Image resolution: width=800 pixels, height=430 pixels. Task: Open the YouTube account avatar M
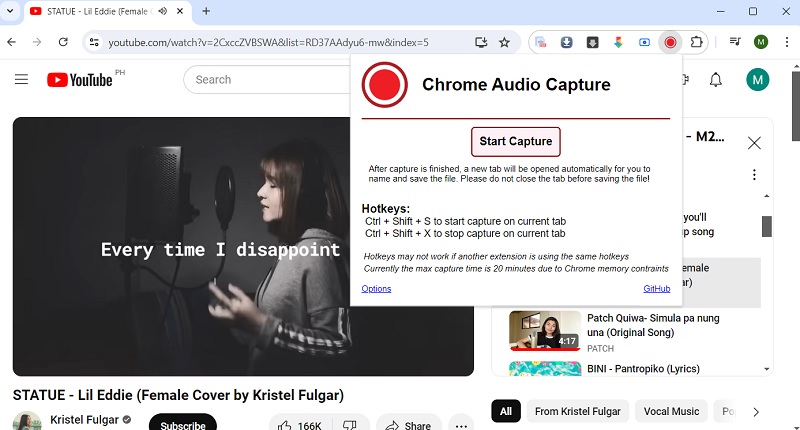[x=758, y=80]
